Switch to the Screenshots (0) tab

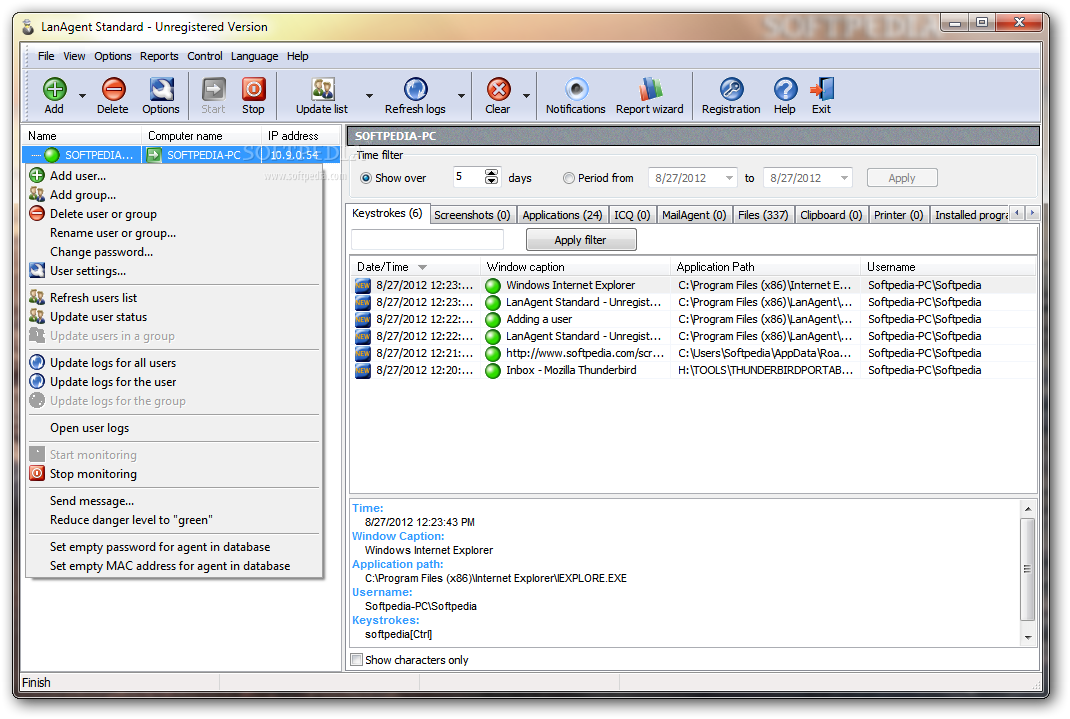pyautogui.click(x=472, y=215)
